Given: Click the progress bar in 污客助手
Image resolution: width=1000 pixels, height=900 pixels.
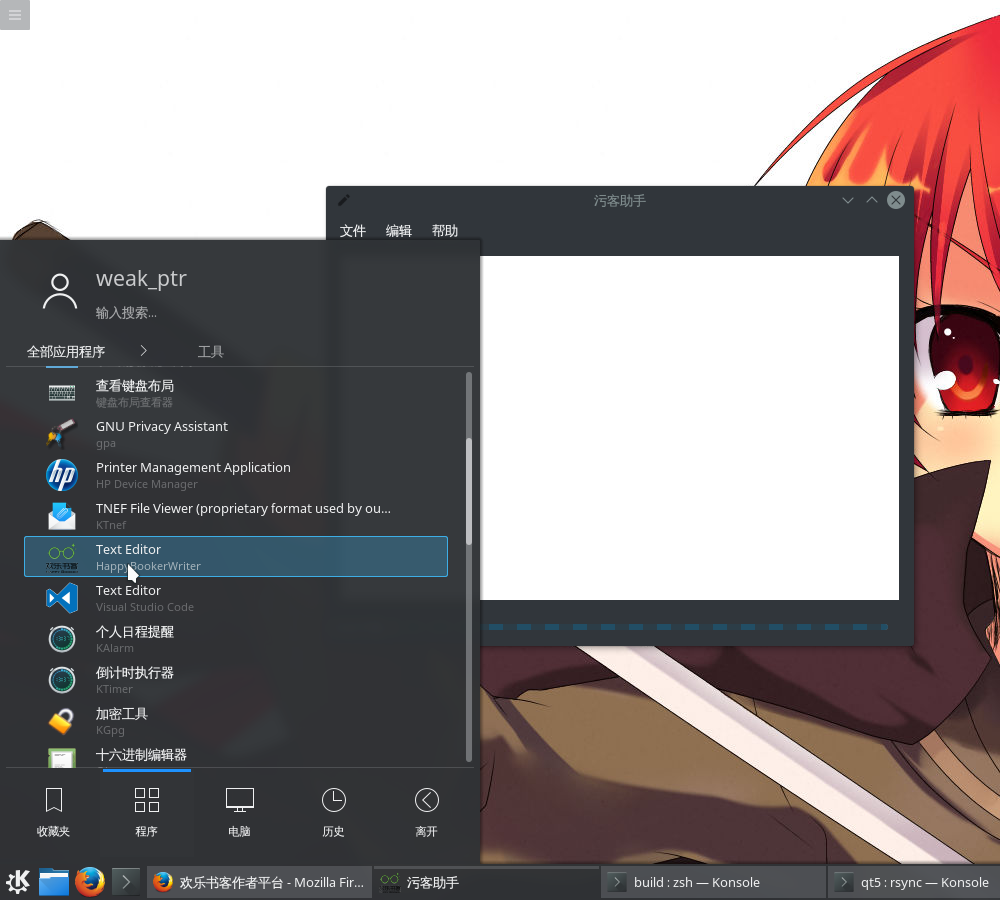Looking at the screenshot, I should coord(684,627).
